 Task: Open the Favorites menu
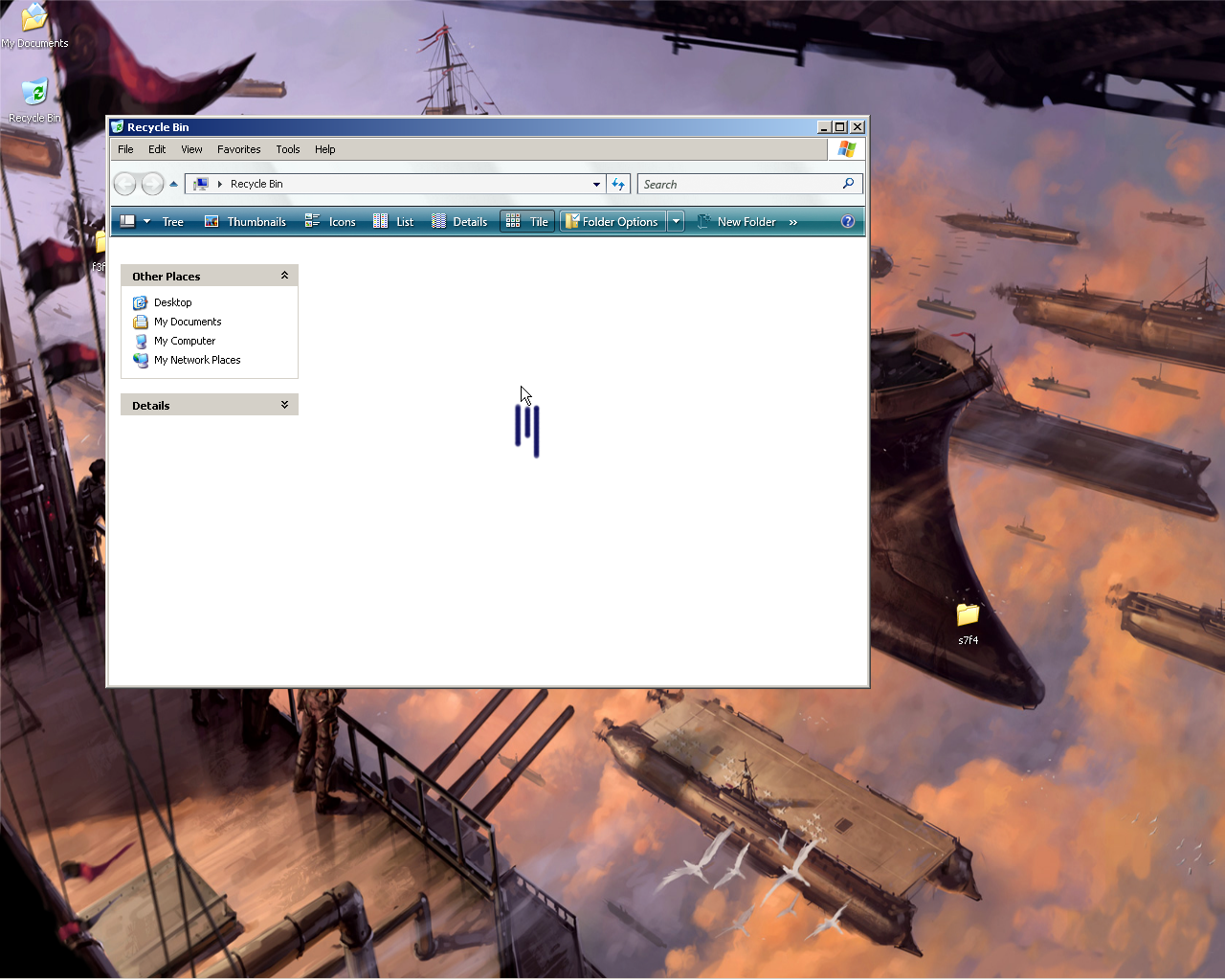[x=238, y=149]
